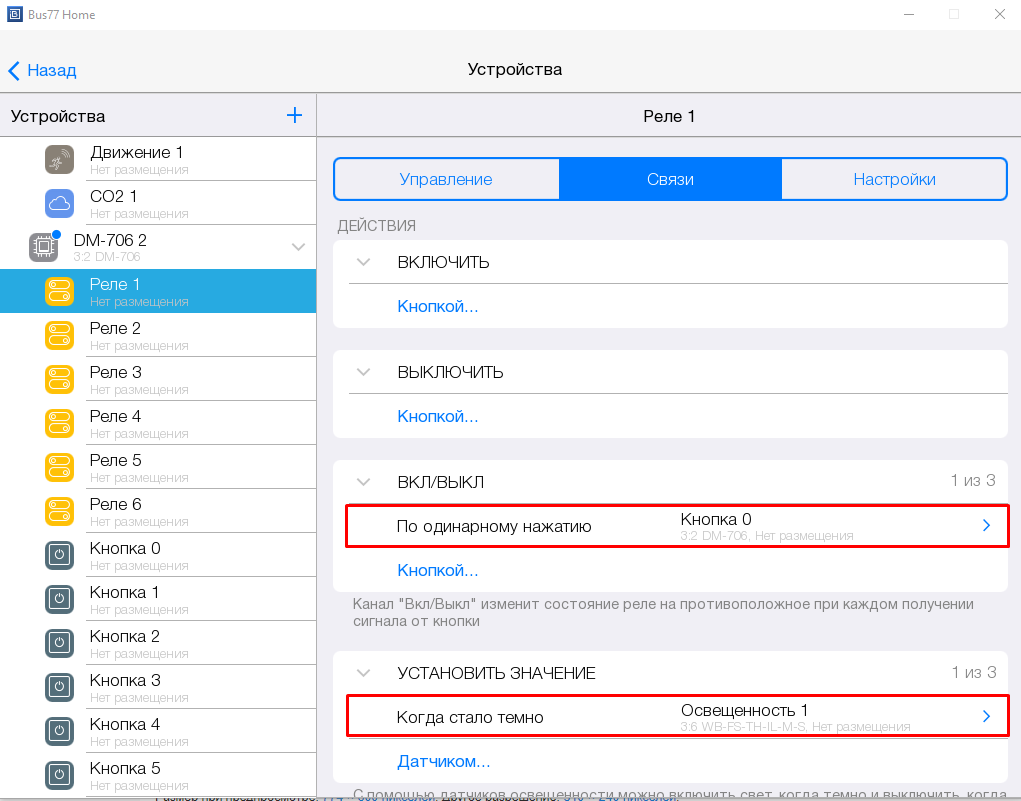This screenshot has width=1021, height=801.
Task: Click the Датчиком… link
Action: point(443,762)
